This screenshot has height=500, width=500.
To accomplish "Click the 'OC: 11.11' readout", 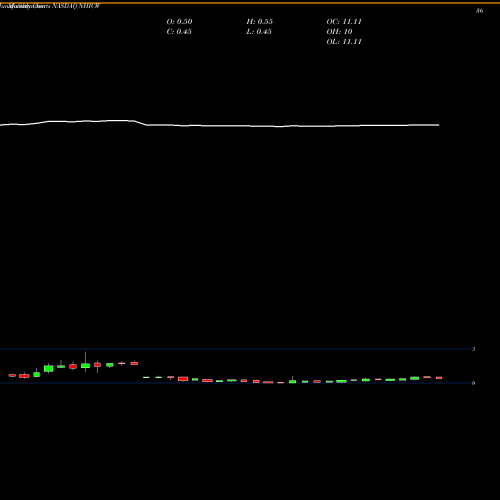I will (344, 21).
